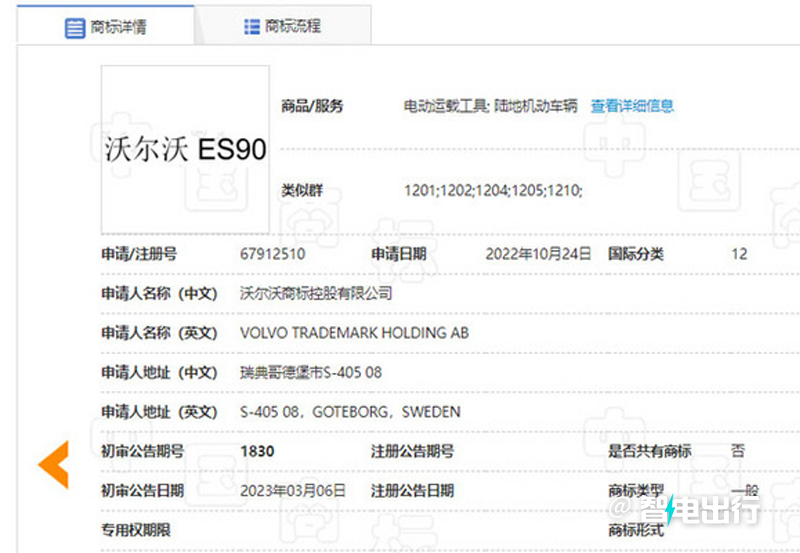This screenshot has height=553, width=800.
Task: Click the 商标形式 label
Action: [636, 530]
